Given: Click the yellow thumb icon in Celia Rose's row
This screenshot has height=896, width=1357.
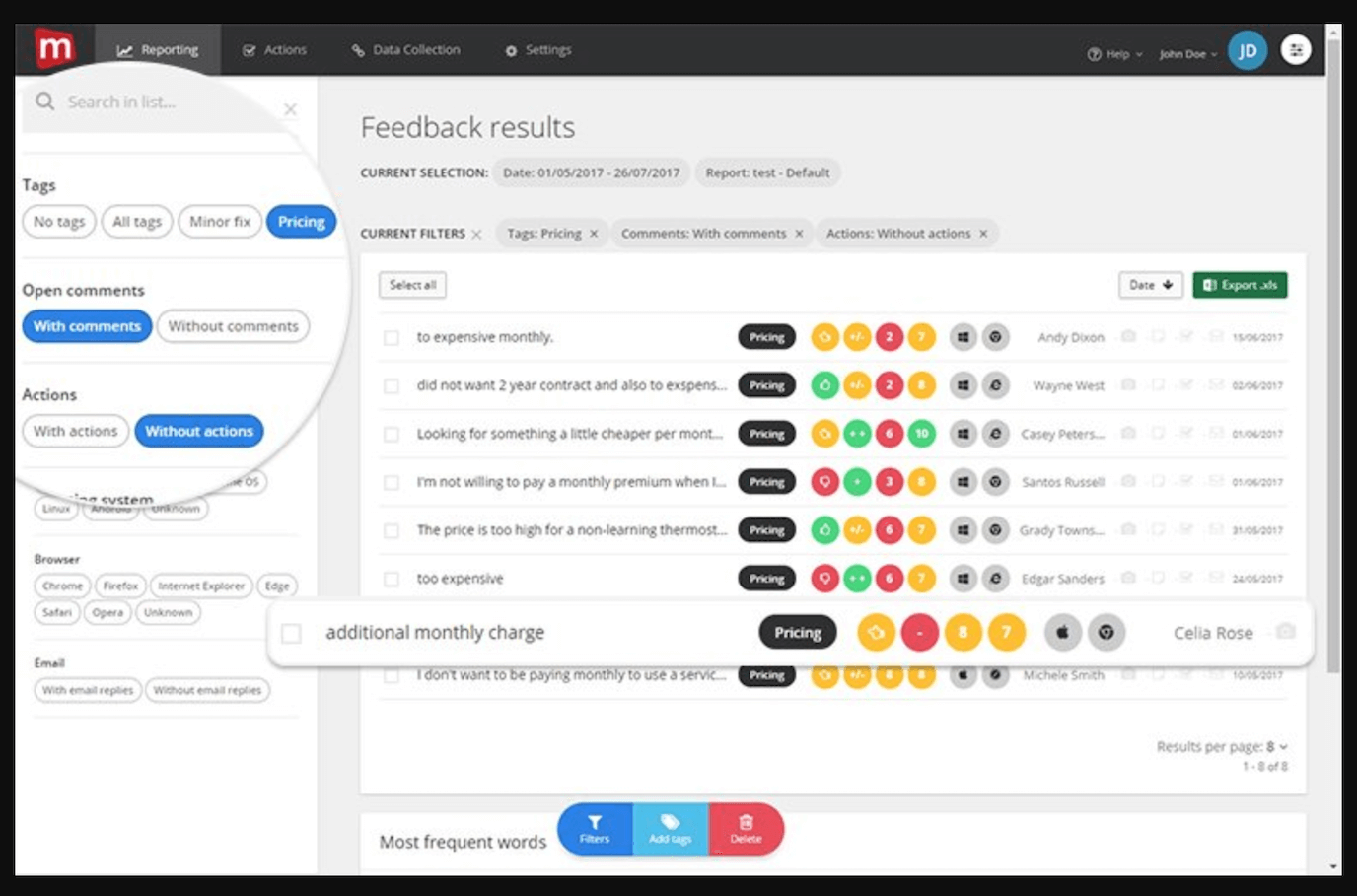Looking at the screenshot, I should pos(876,633).
